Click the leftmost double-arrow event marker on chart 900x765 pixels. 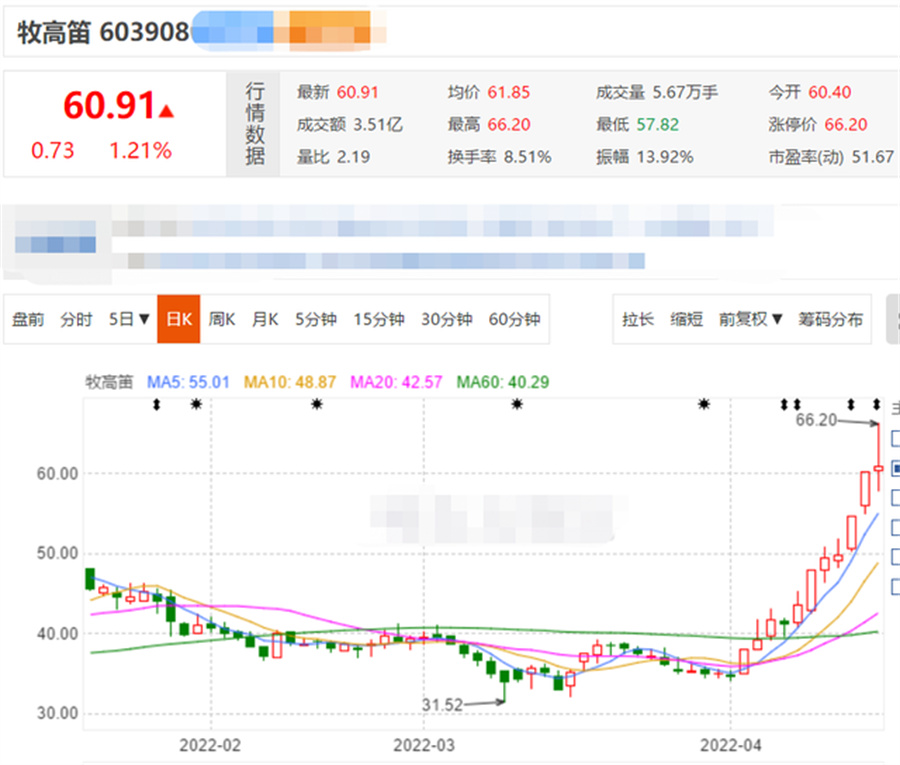156,404
